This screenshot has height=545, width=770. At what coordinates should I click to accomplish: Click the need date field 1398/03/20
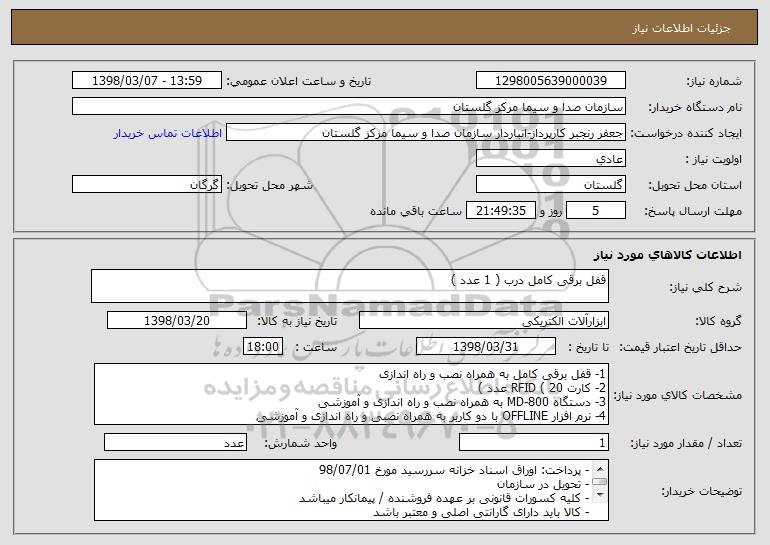tap(177, 321)
